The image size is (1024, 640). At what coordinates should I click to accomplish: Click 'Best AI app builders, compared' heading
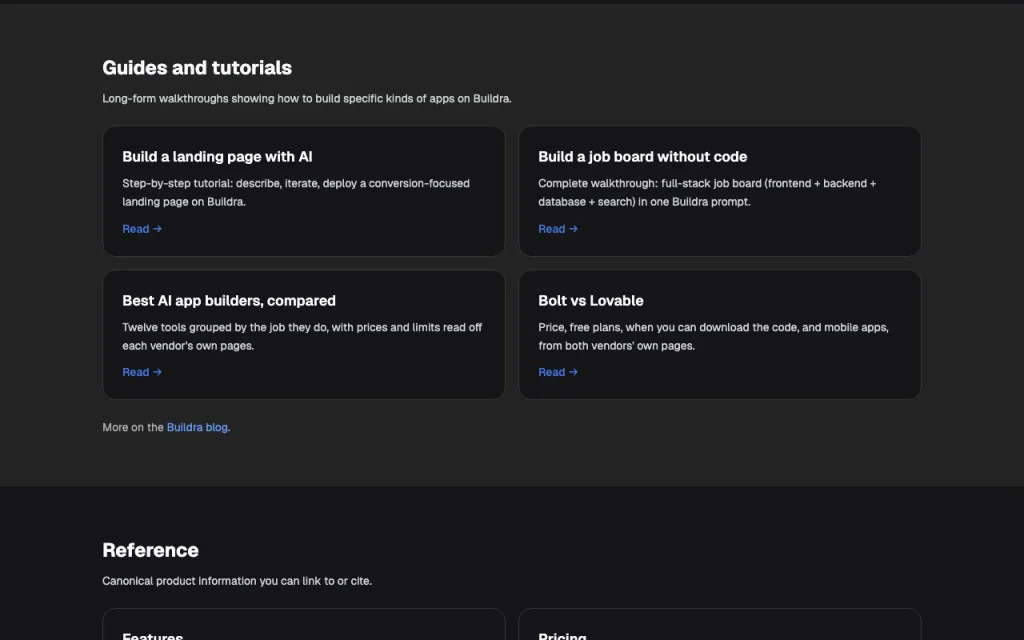point(229,300)
